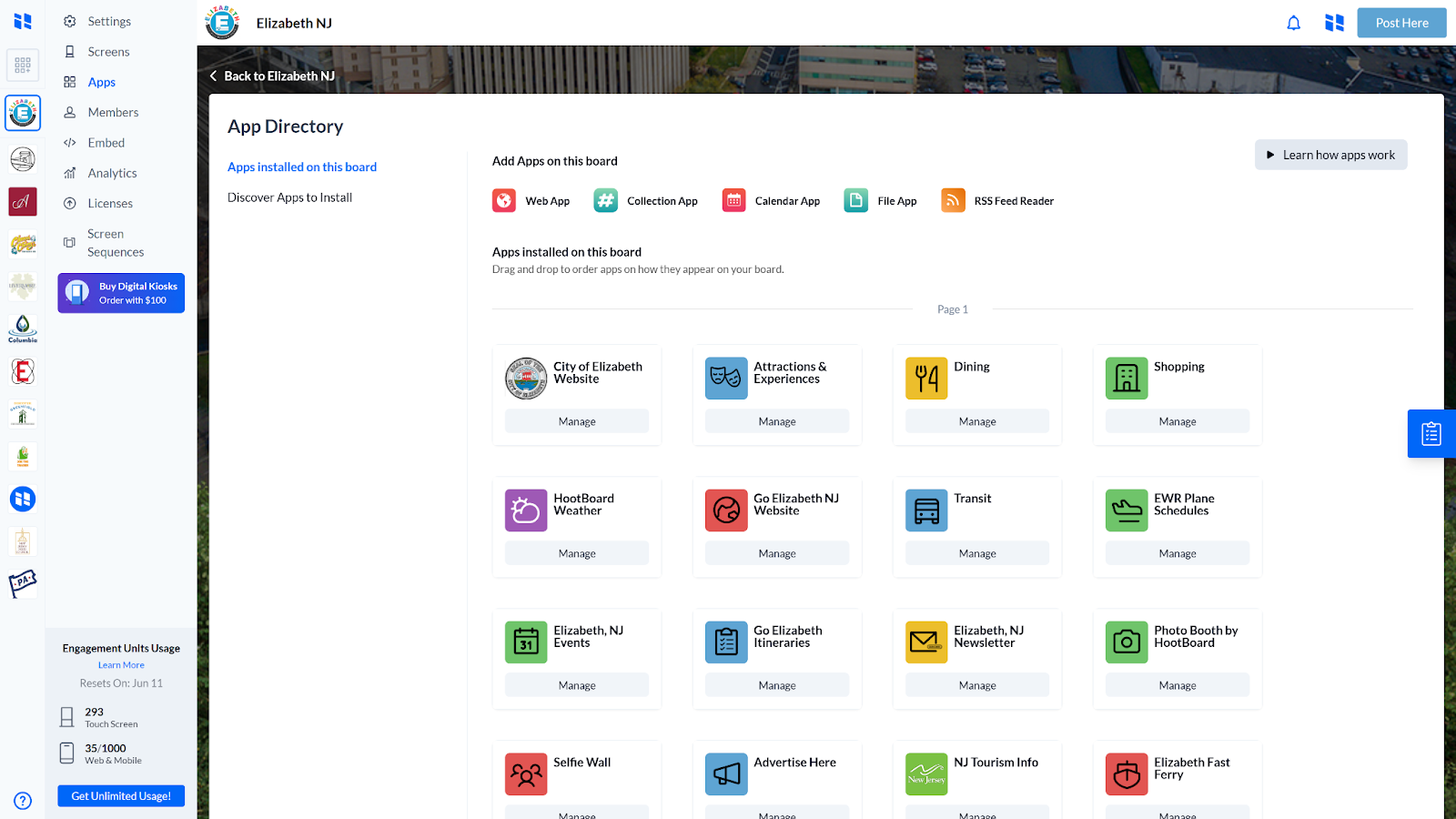Click the Transit bus icon
Viewport: 1456px width, 819px height.
[926, 511]
